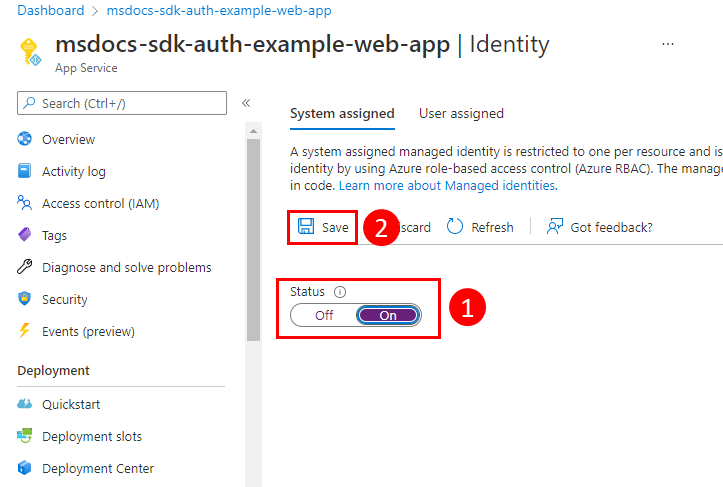Select the System assigned tab
Image resolution: width=723 pixels, height=487 pixels.
point(342,114)
